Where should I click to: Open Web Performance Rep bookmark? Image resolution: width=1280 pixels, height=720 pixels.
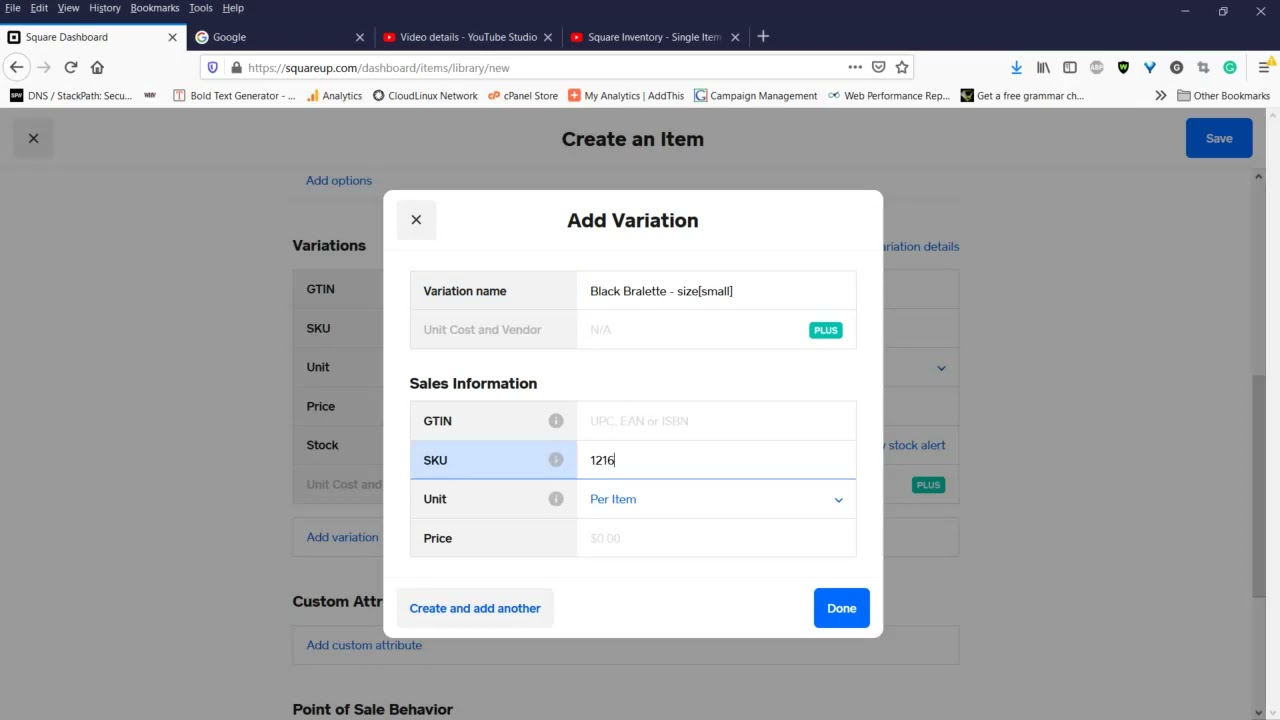pyautogui.click(x=889, y=96)
